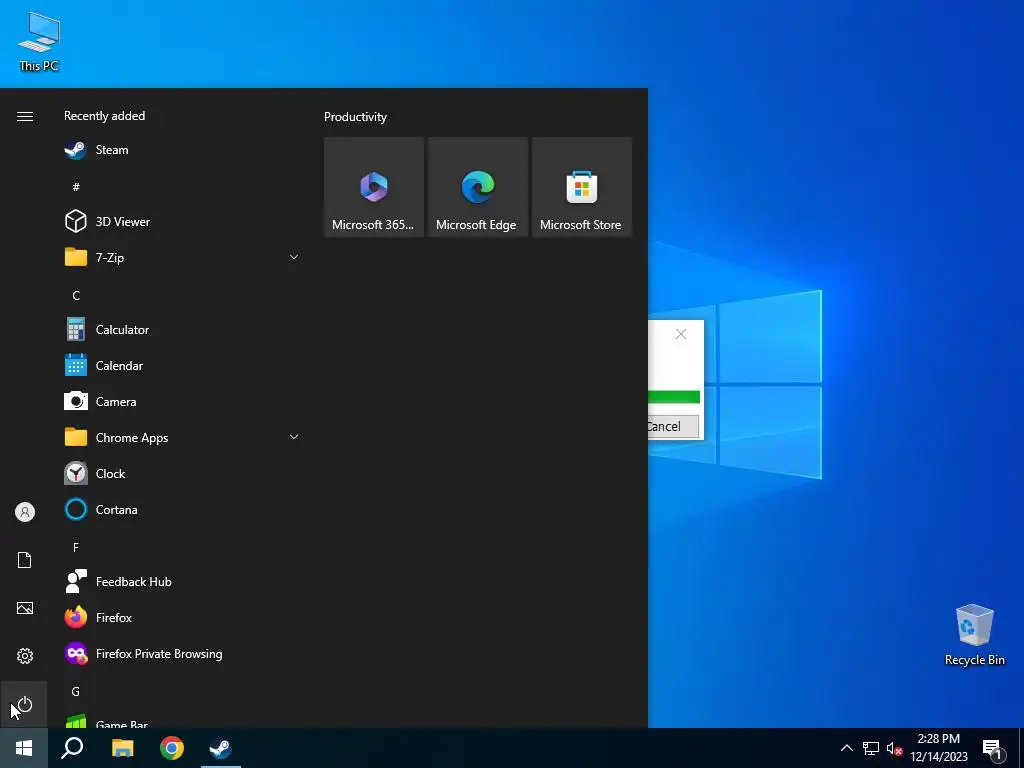
Task: Click the Productivity group heading
Action: [355, 117]
